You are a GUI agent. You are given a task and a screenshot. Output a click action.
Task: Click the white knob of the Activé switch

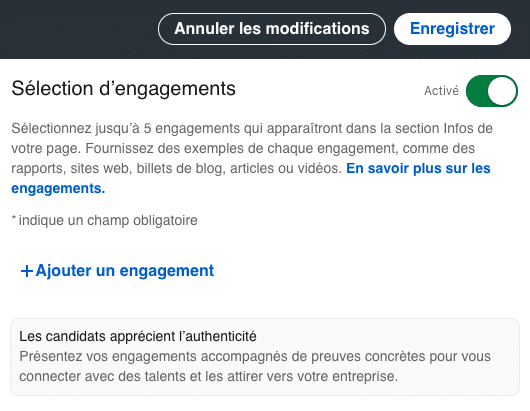point(502,91)
